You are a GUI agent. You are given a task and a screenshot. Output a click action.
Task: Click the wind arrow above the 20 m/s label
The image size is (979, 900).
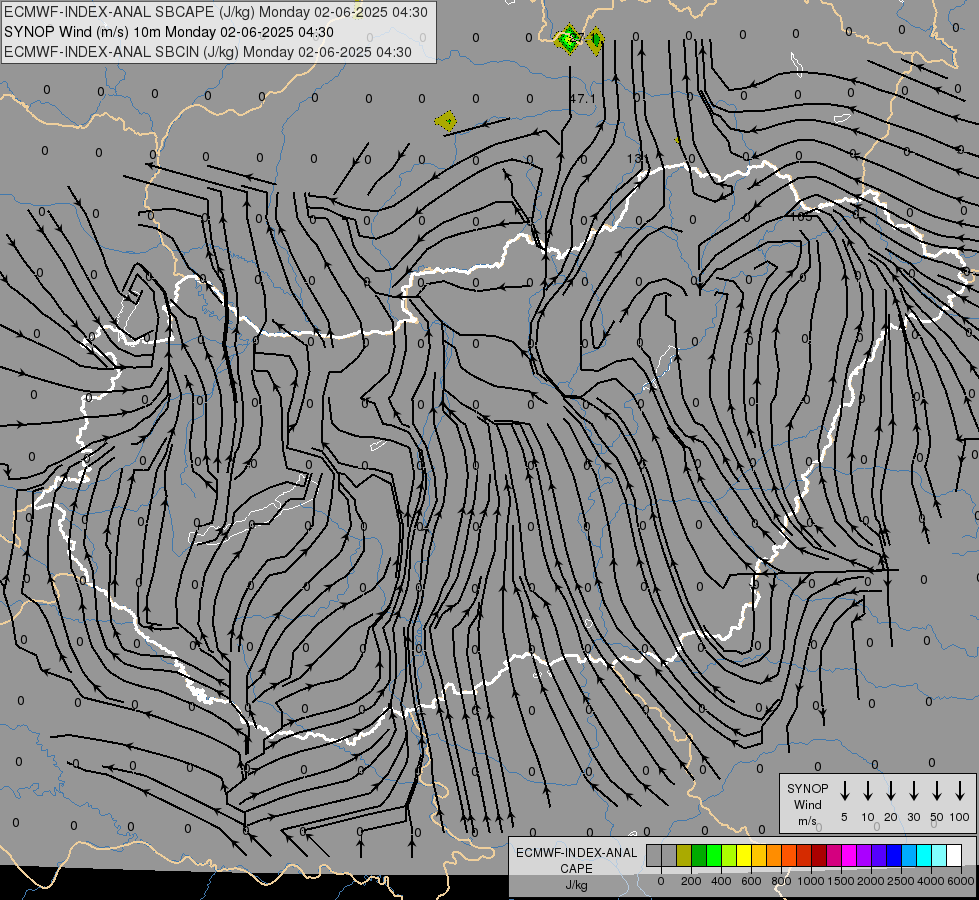click(x=891, y=791)
